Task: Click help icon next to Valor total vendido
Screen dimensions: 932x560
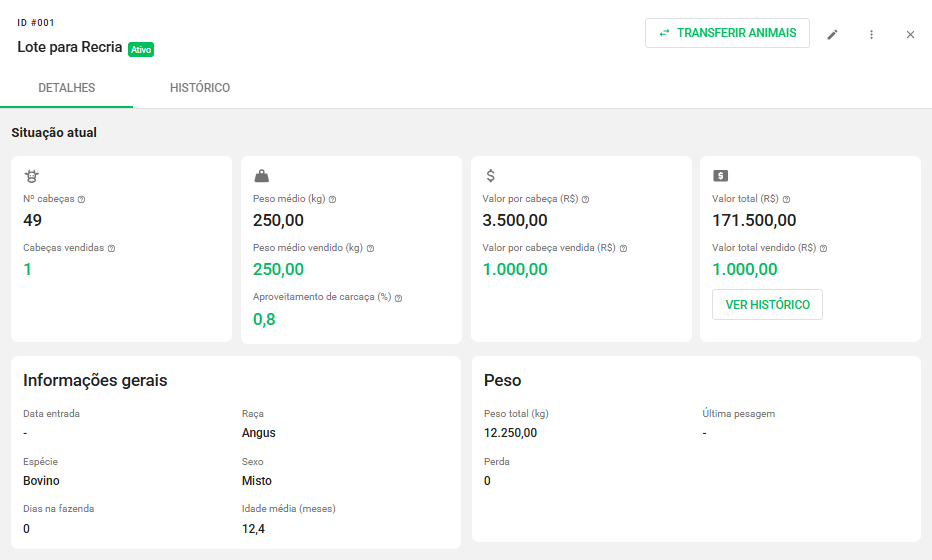Action: click(x=823, y=248)
